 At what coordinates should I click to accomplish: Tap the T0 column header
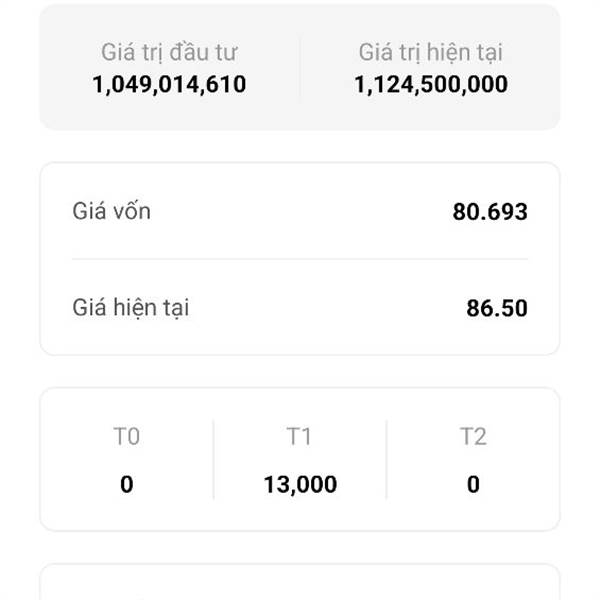126,436
